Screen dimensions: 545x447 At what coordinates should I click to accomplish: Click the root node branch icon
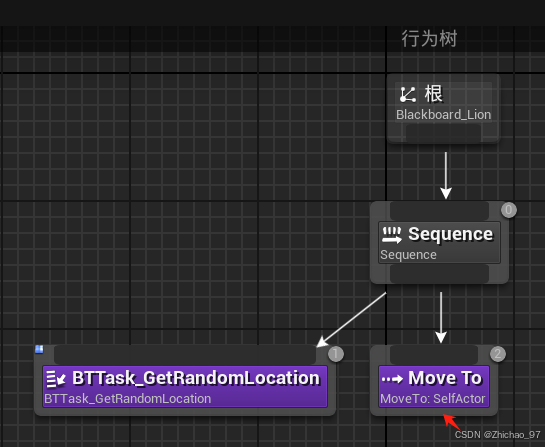click(407, 95)
